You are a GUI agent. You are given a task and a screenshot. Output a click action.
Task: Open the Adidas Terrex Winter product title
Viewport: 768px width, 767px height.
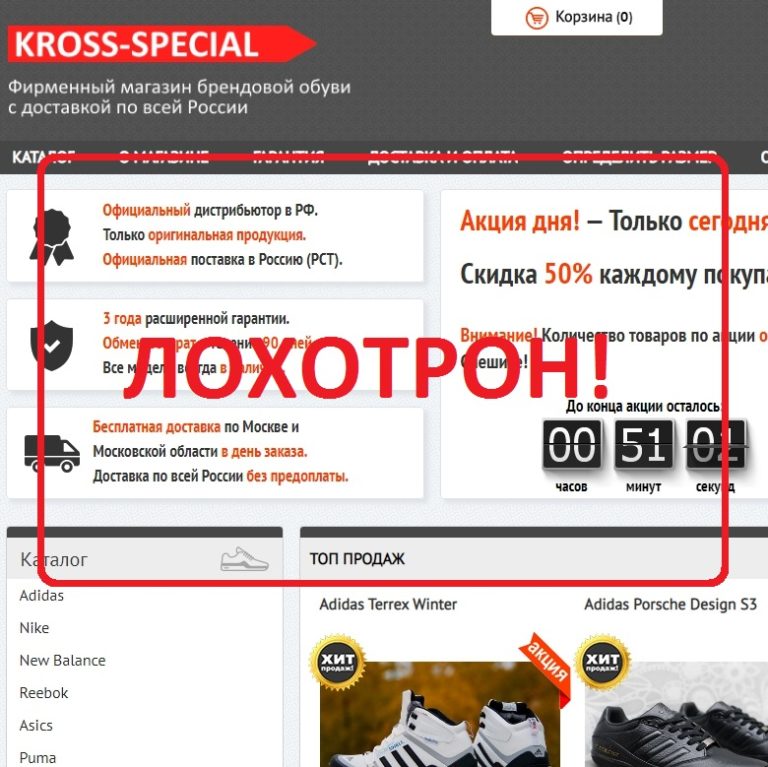pyautogui.click(x=388, y=604)
